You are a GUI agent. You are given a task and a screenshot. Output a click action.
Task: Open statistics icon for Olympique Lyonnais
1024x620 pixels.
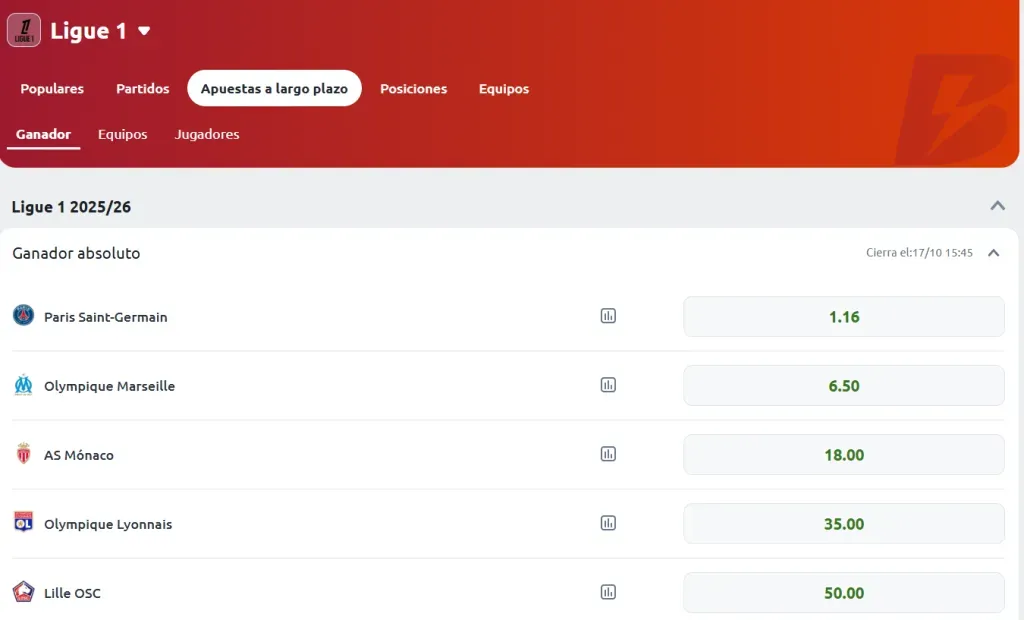click(x=608, y=522)
